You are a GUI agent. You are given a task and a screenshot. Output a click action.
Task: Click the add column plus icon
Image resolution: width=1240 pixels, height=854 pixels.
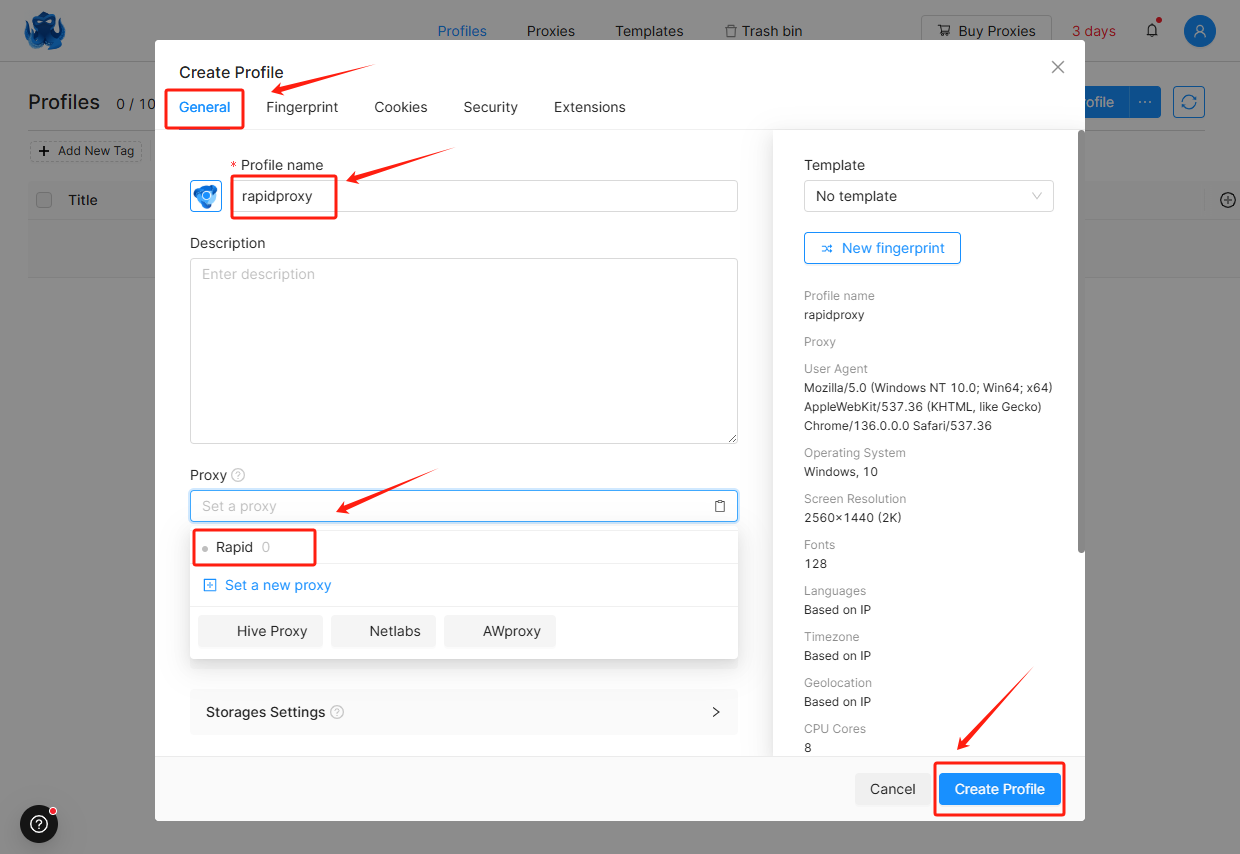1228,200
